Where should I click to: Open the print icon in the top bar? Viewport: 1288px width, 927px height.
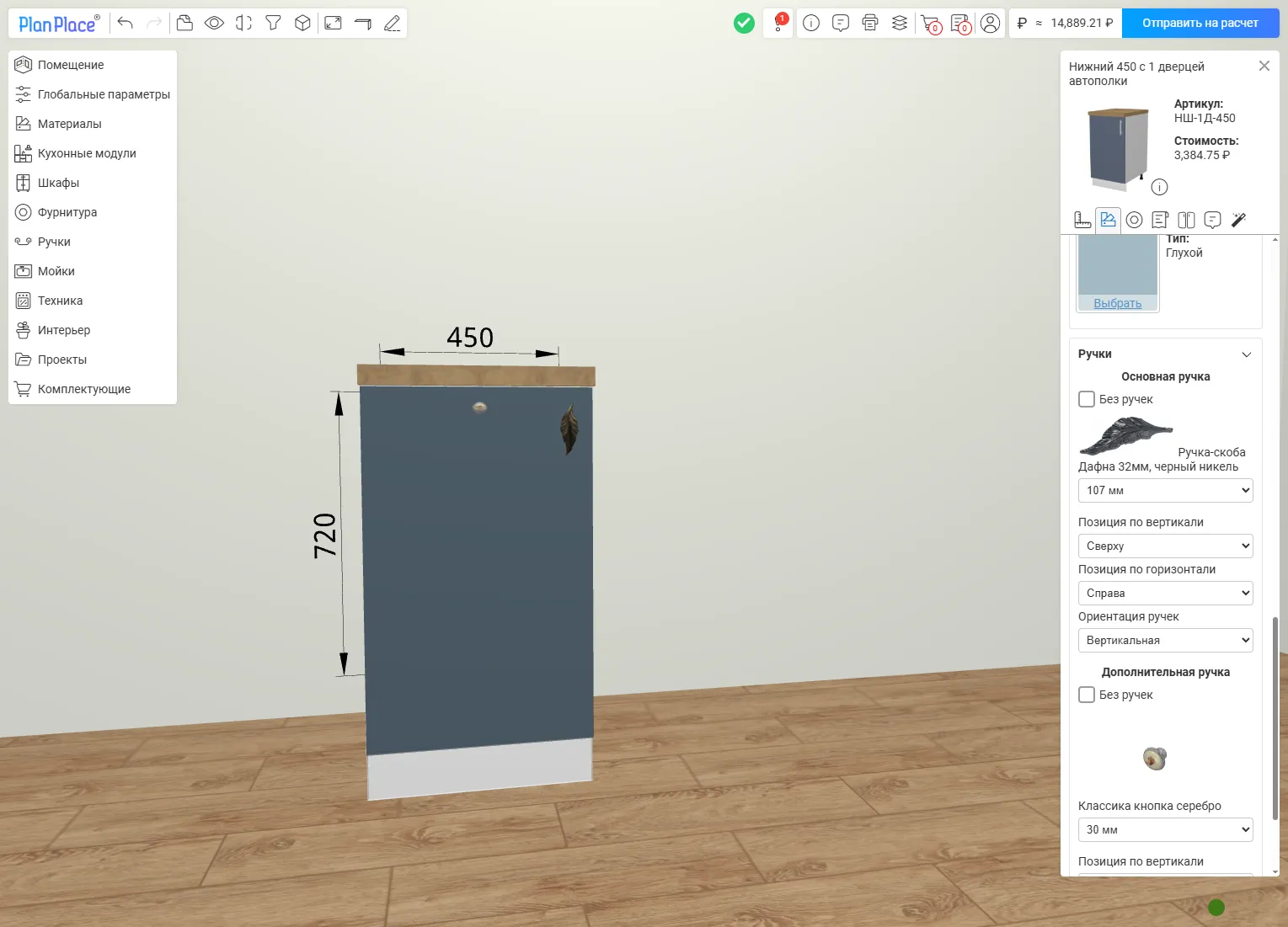click(870, 23)
